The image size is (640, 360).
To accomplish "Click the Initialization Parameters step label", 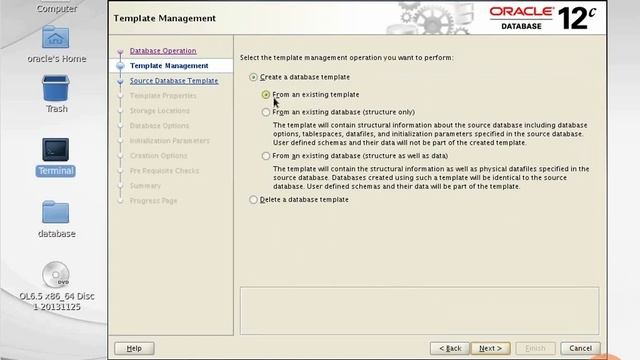I will (x=169, y=140).
